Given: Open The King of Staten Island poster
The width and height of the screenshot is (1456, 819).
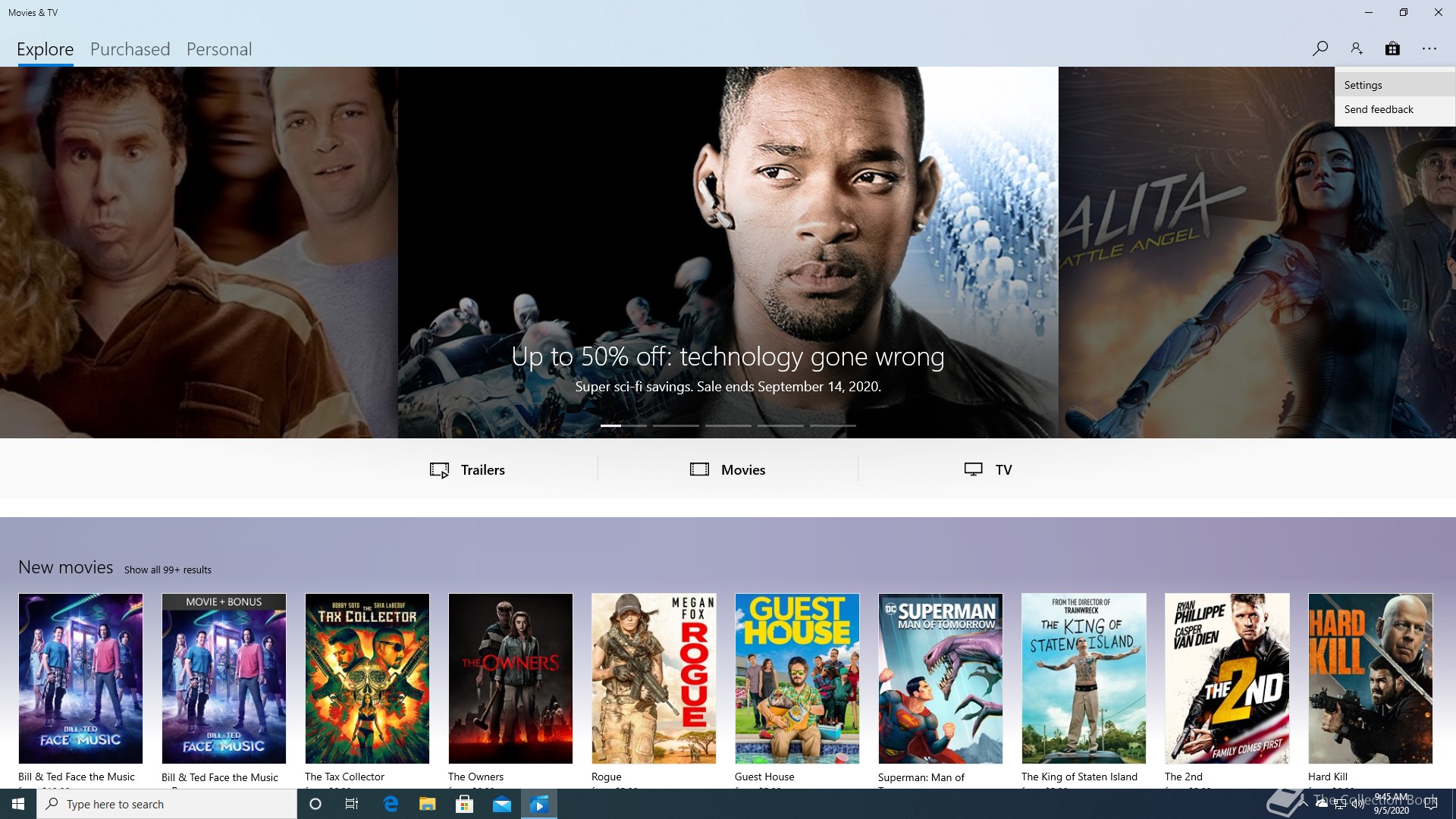Looking at the screenshot, I should (x=1084, y=678).
